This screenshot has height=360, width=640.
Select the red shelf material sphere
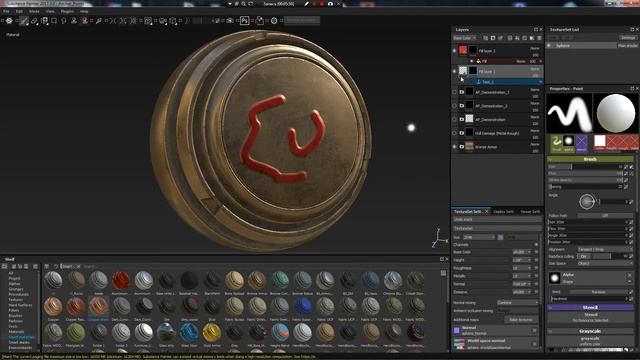(121, 280)
